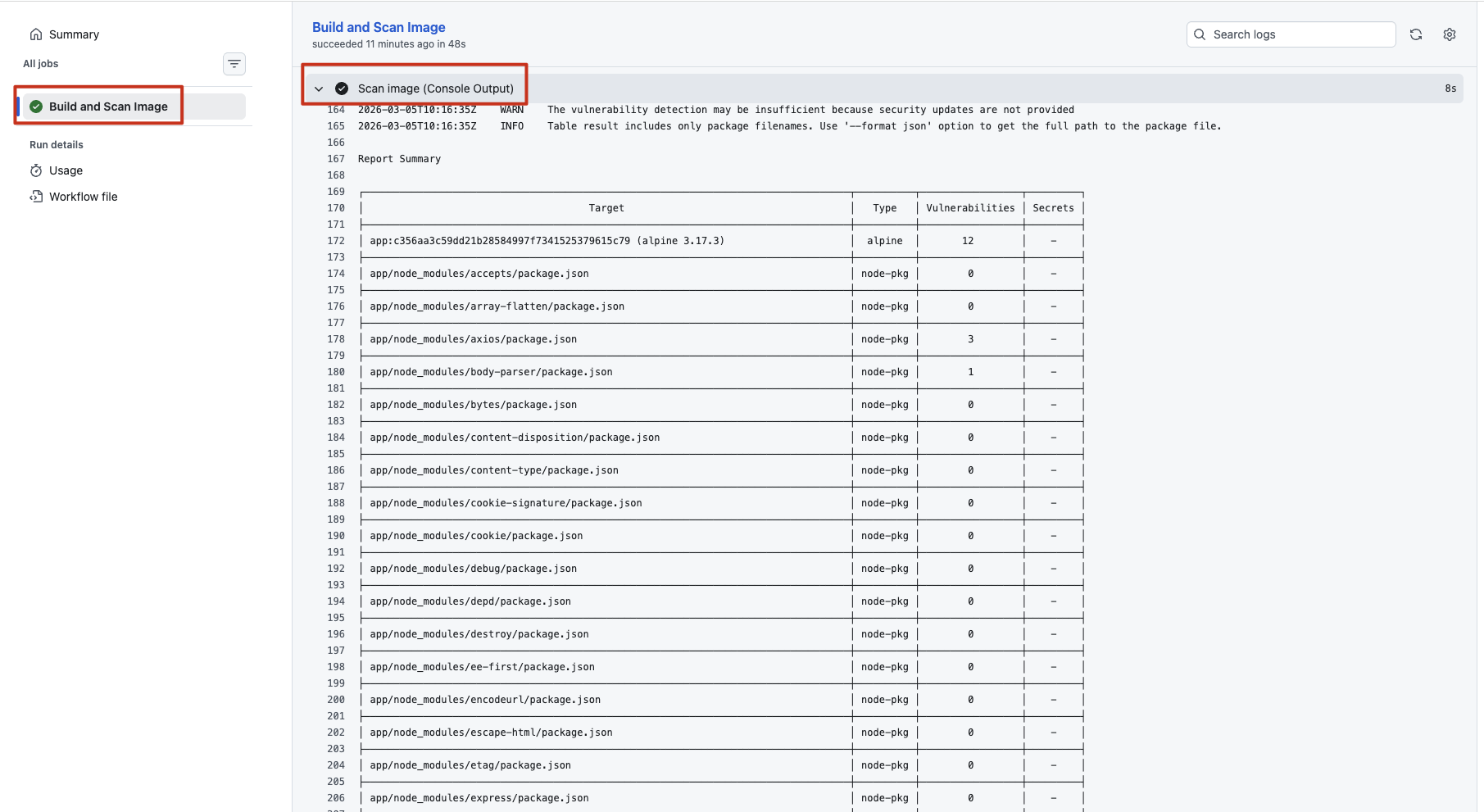The width and height of the screenshot is (1484, 812).
Task: Open the Summary page
Action: [x=74, y=34]
